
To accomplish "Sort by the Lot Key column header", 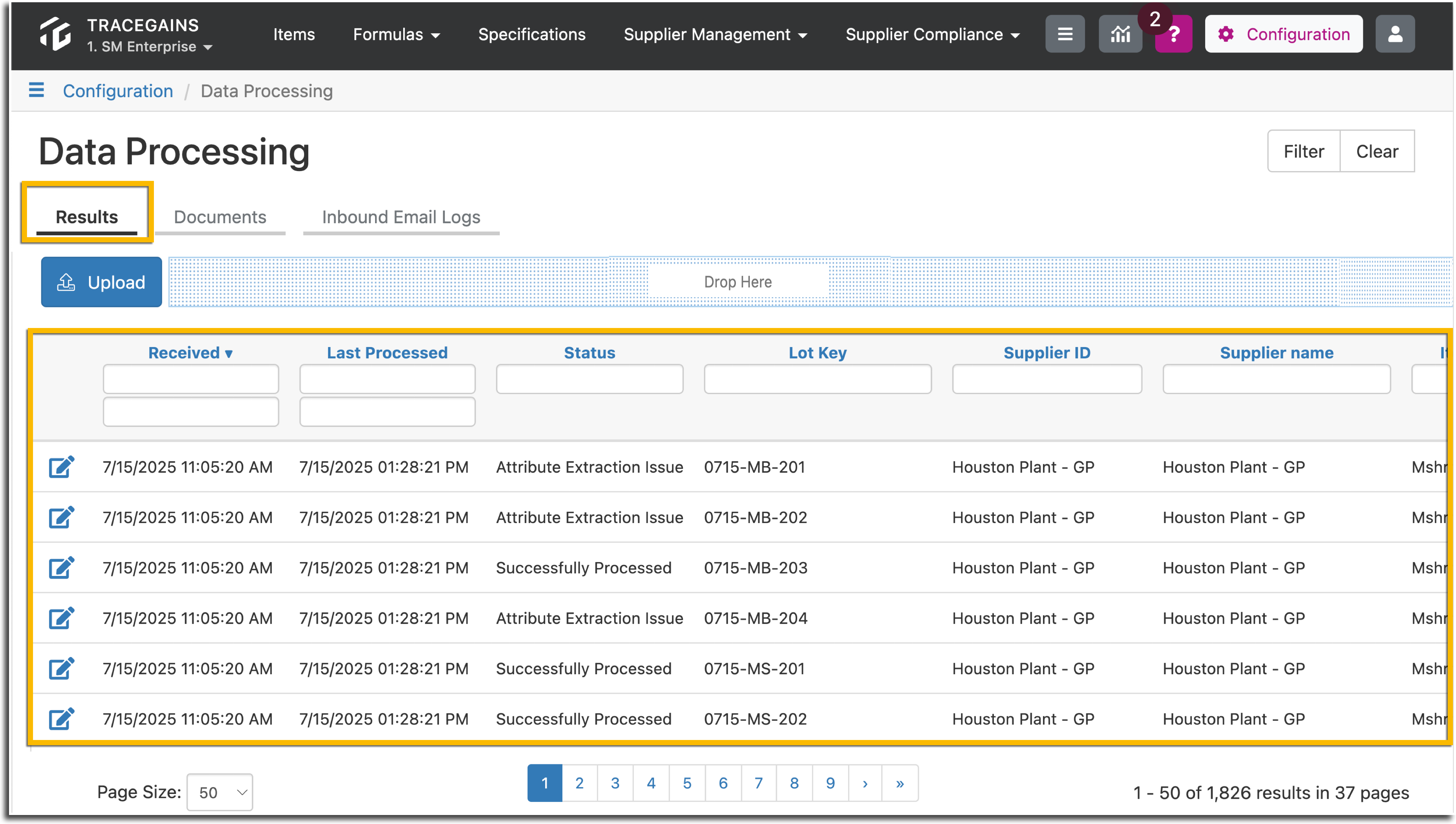I will pos(817,353).
